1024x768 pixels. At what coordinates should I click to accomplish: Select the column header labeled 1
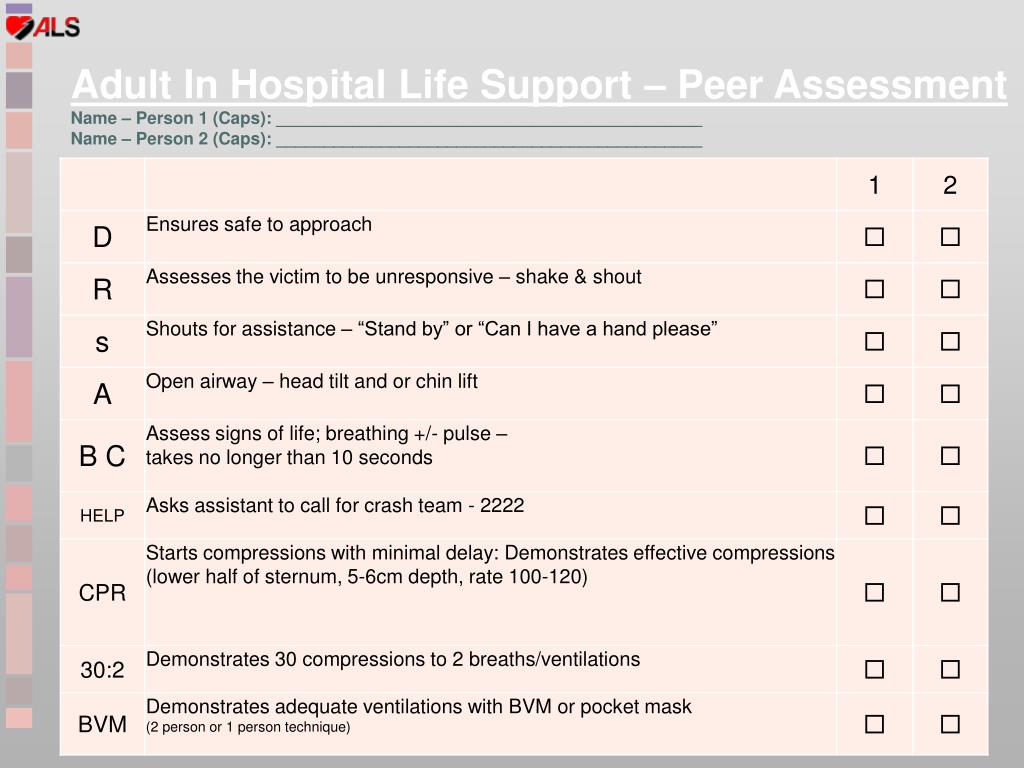pos(875,185)
